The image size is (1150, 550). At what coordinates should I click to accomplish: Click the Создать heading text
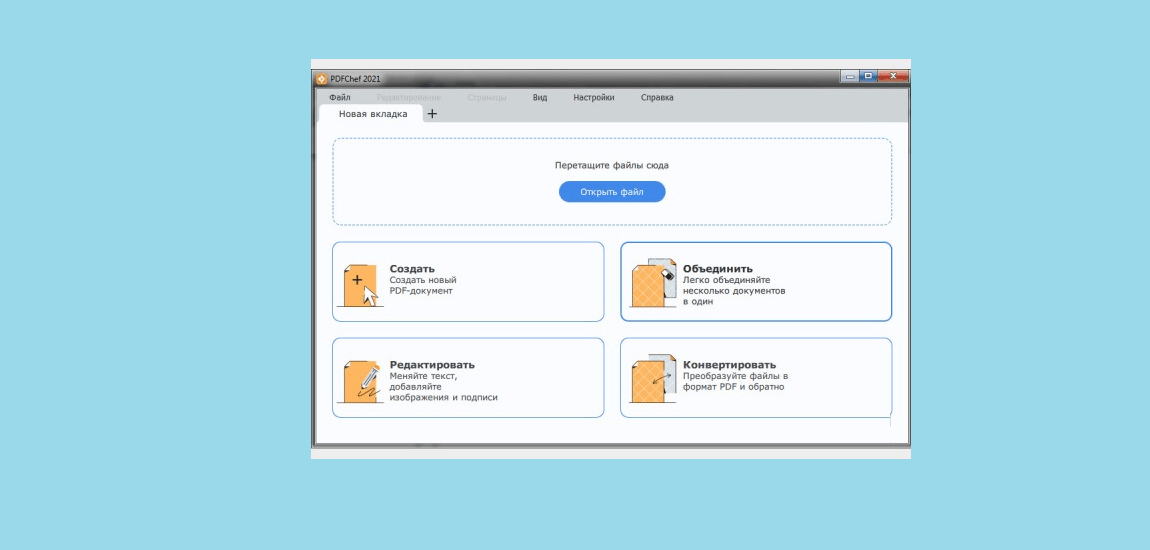[x=412, y=269]
